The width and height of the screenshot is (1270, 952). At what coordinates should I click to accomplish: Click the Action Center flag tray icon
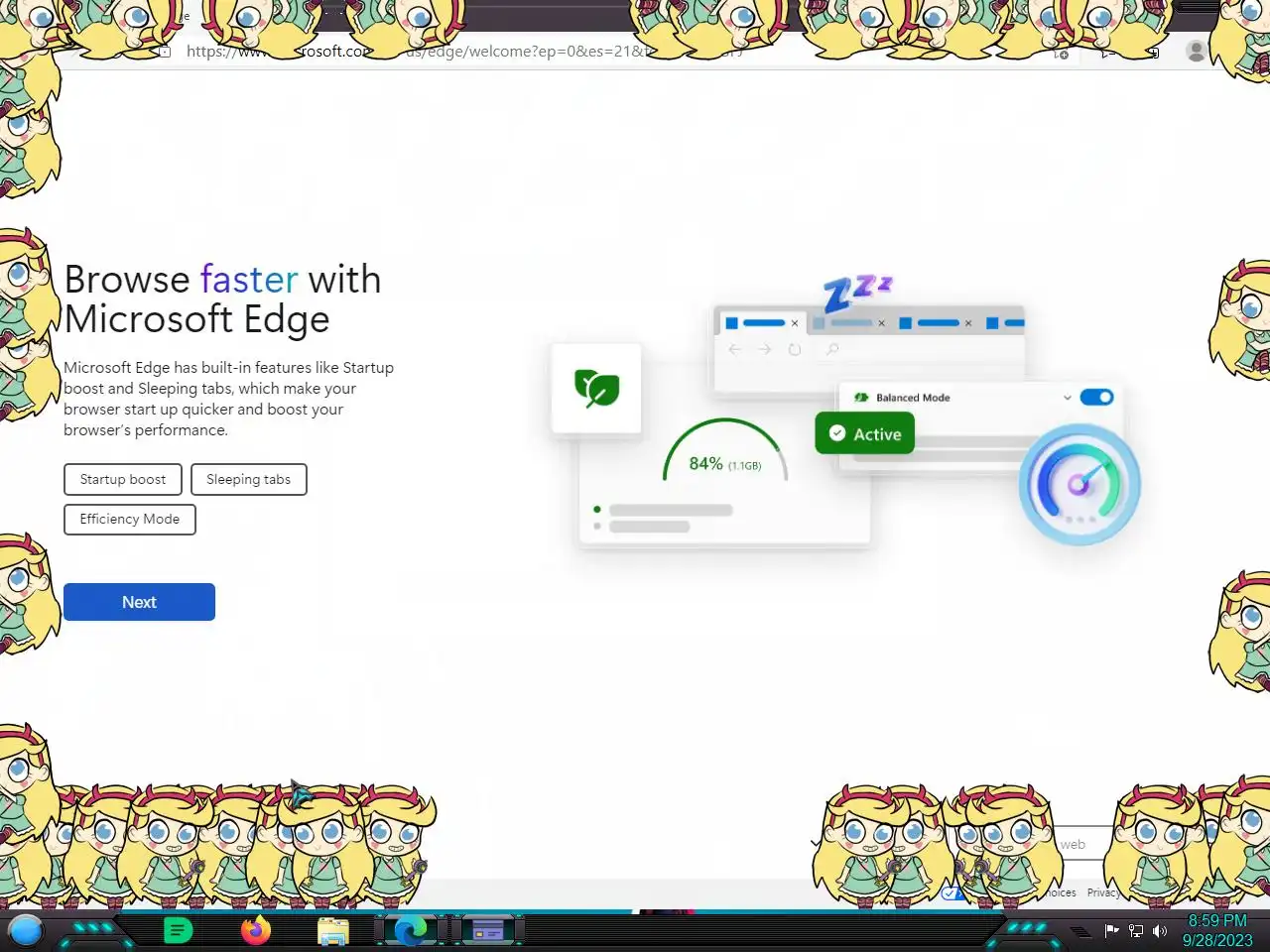[x=1111, y=930]
